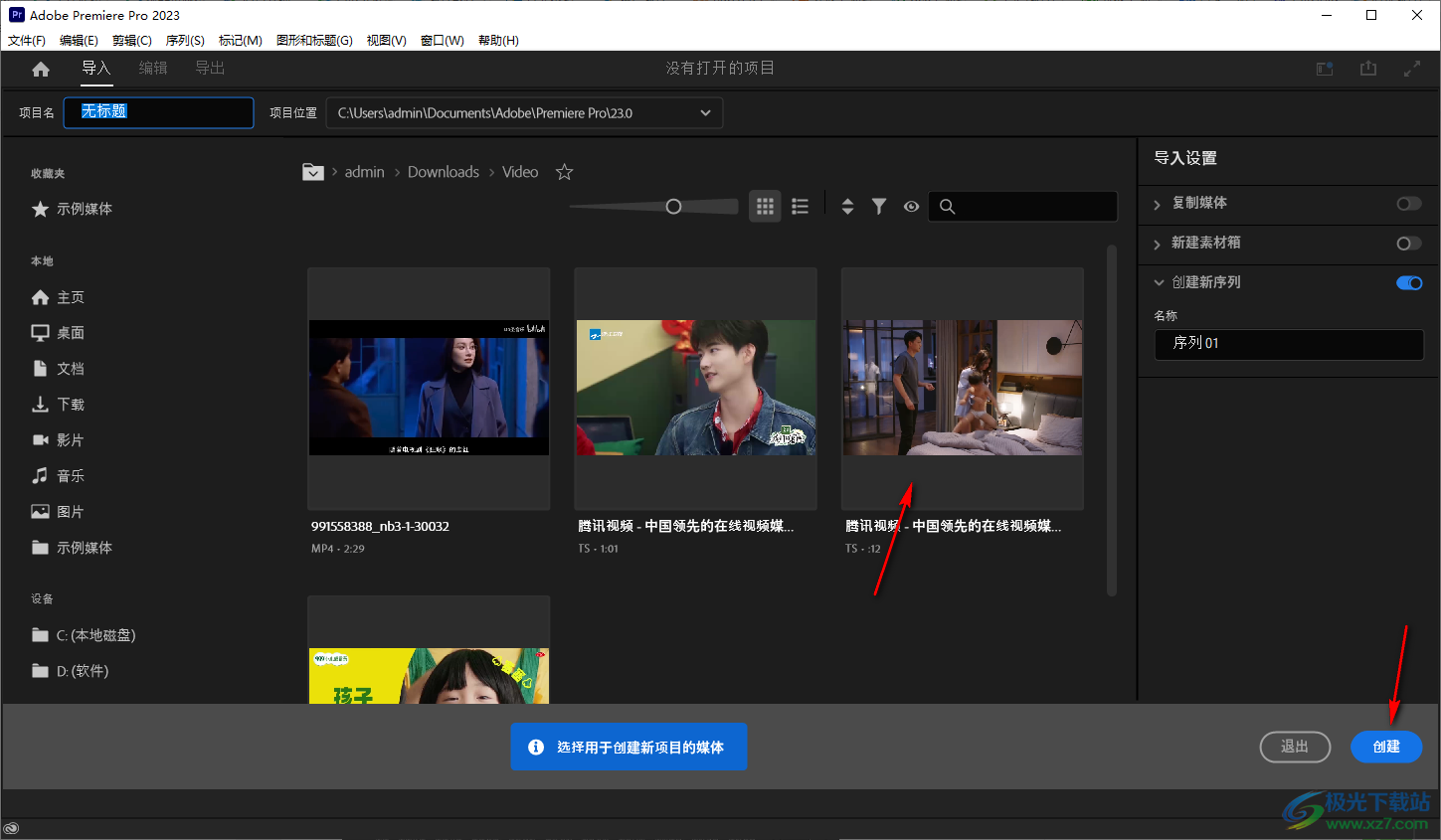Open 示例媒体 under favorites
Image resolution: width=1441 pixels, height=840 pixels.
click(72, 209)
